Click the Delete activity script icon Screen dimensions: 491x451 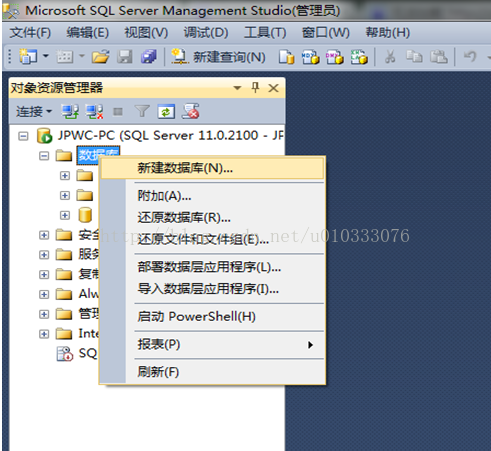190,111
